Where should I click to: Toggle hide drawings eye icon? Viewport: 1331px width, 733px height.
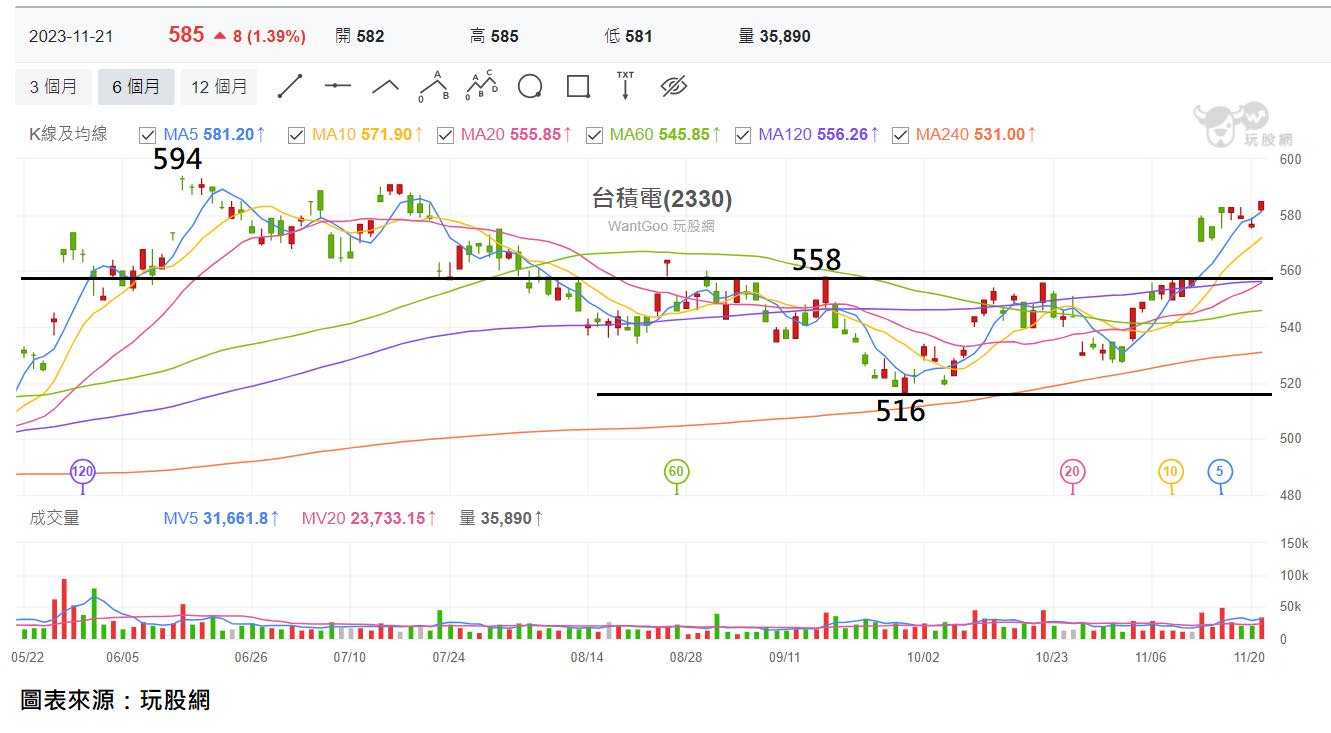click(x=674, y=86)
